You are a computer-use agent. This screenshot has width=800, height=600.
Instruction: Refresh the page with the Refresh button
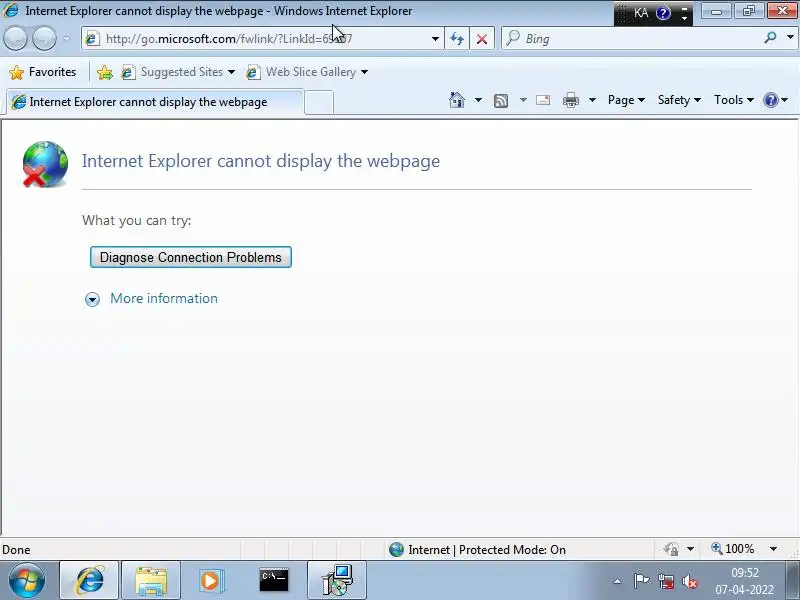click(457, 39)
